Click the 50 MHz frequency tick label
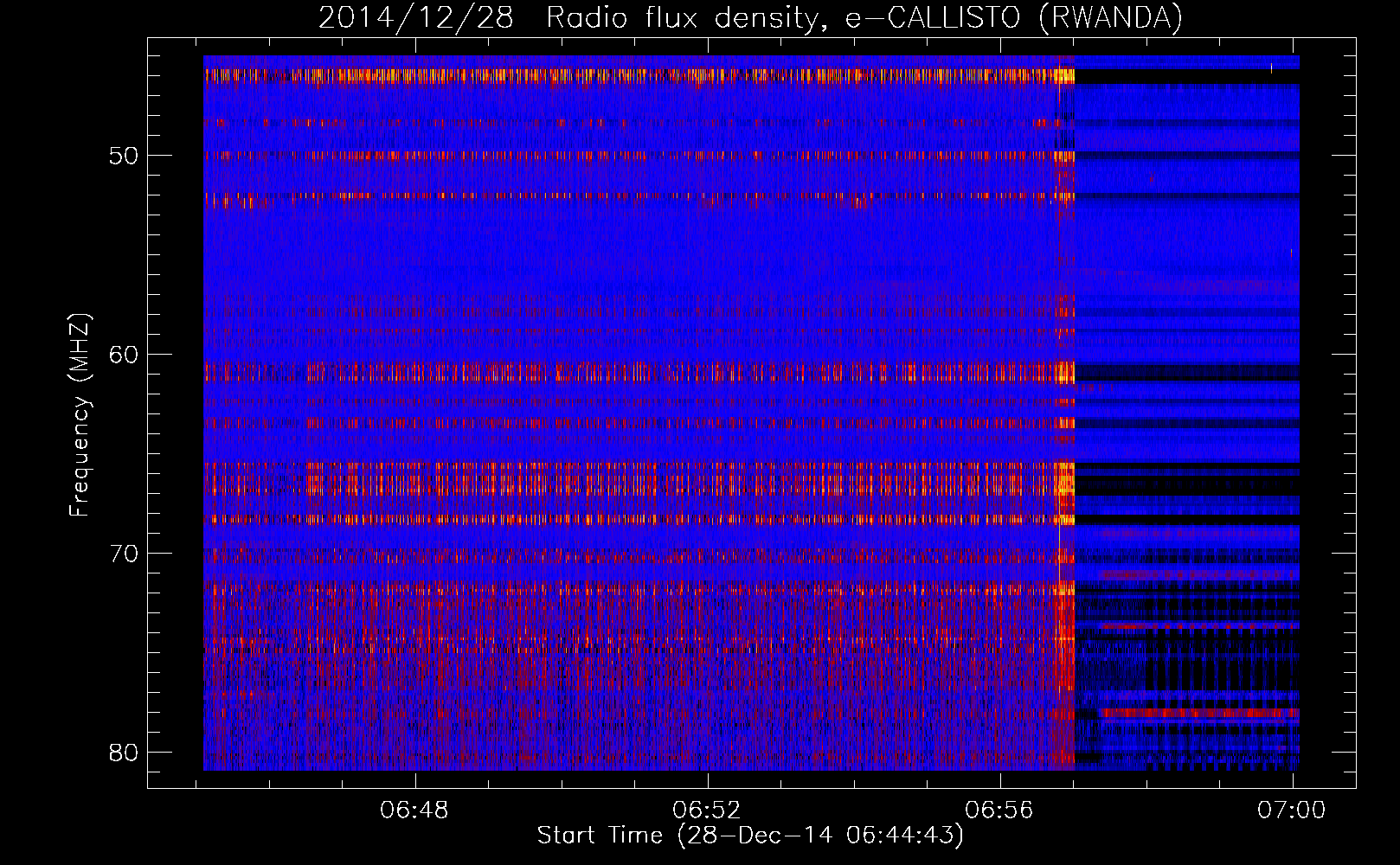This screenshot has height=865, width=1400. point(124,157)
